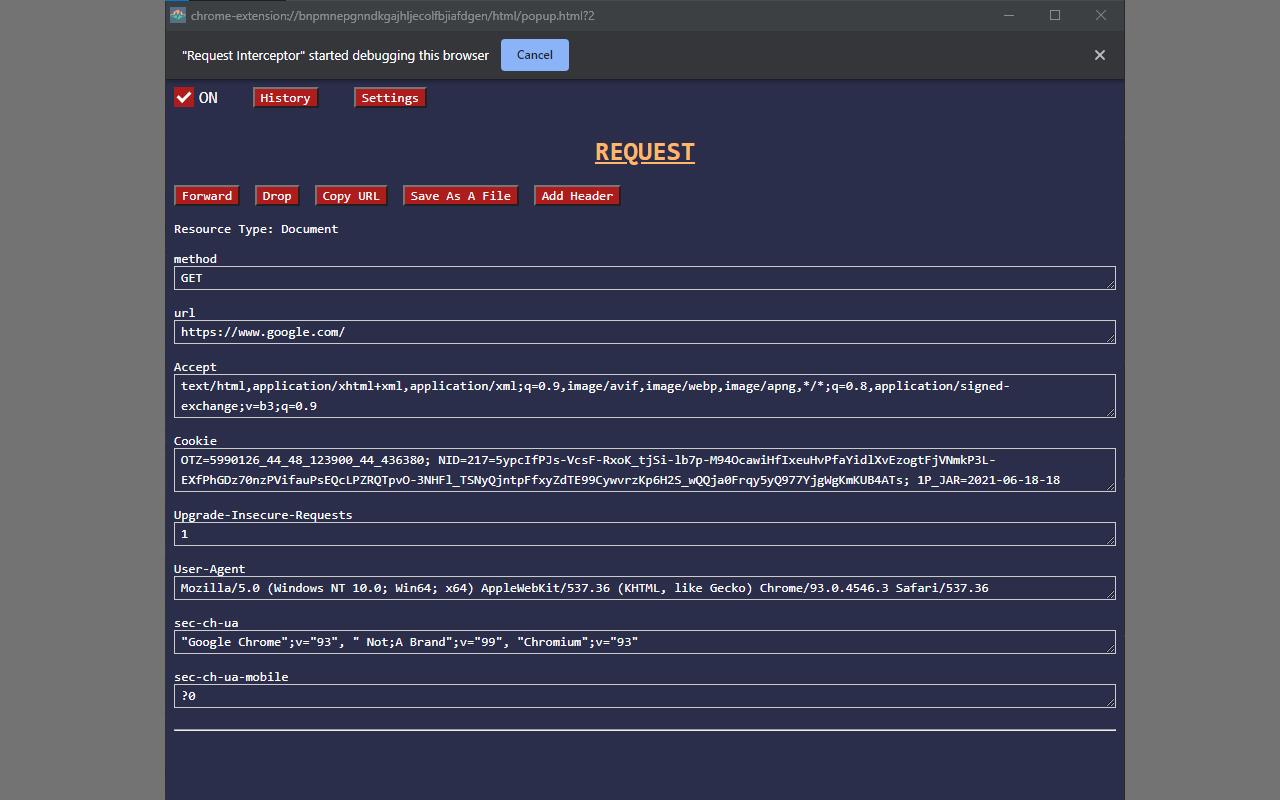Click the Add Header button

(577, 196)
